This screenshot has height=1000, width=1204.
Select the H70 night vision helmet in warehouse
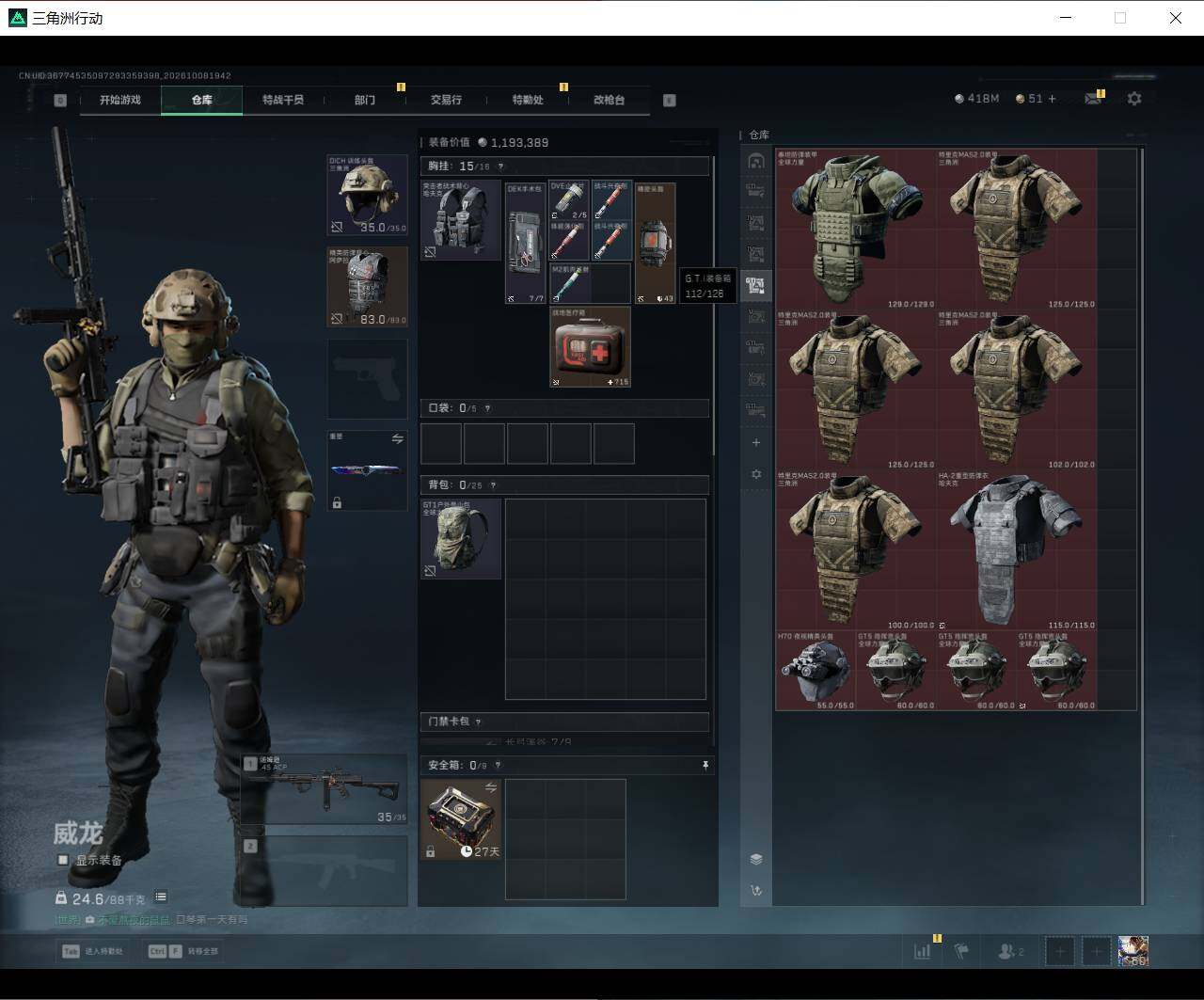click(x=816, y=670)
